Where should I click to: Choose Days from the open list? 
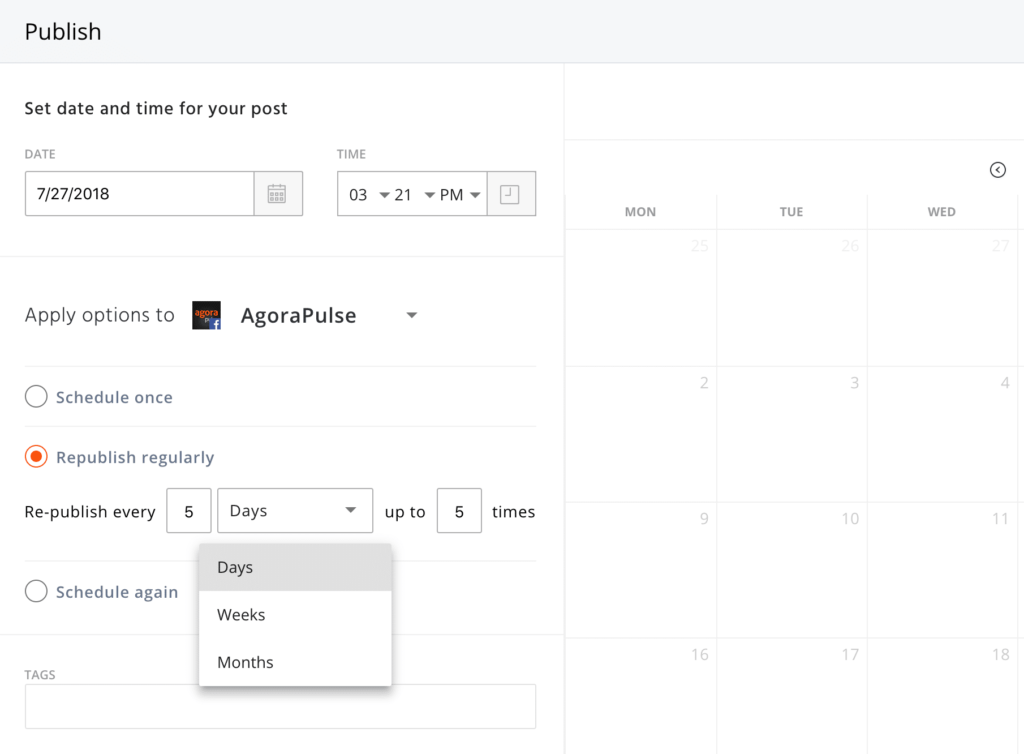295,567
